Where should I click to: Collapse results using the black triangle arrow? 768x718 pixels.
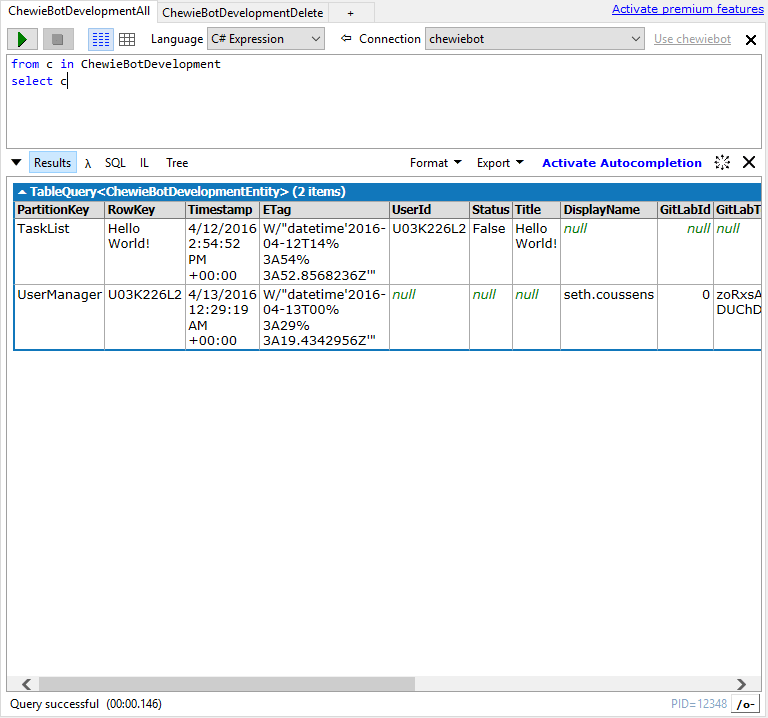16,163
